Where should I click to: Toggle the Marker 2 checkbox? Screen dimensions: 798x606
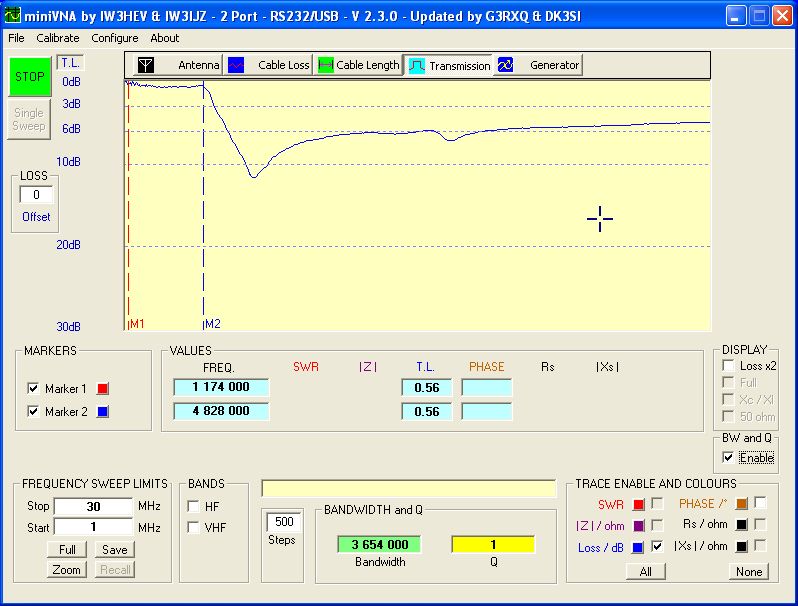pyautogui.click(x=34, y=412)
